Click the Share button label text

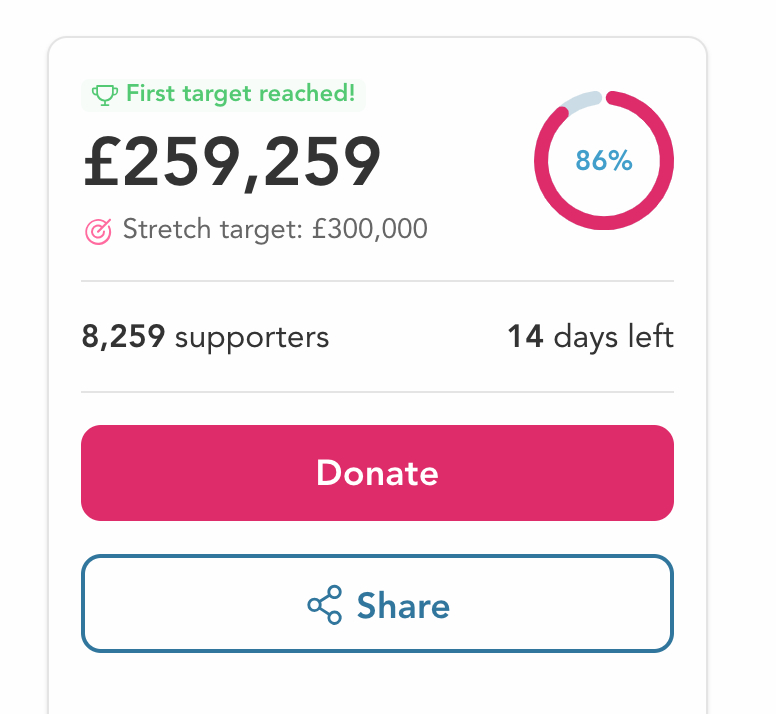403,605
